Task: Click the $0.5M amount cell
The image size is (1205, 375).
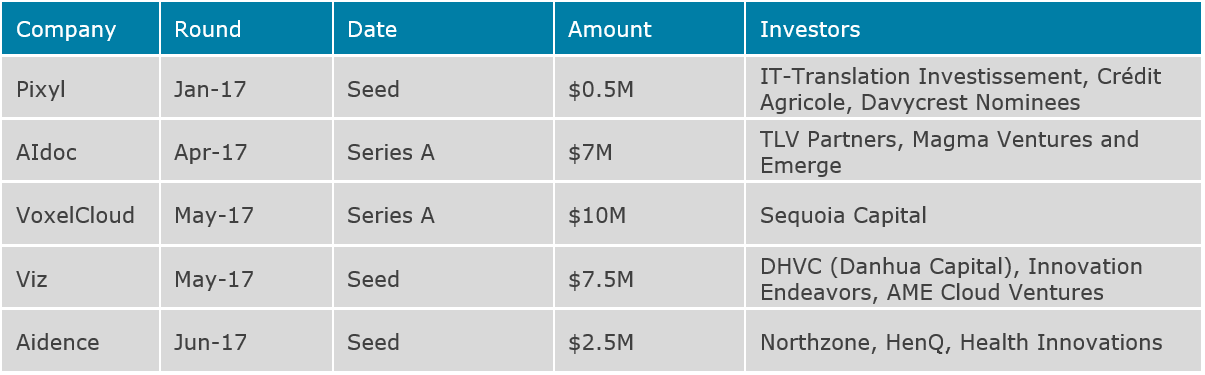Action: (649, 88)
